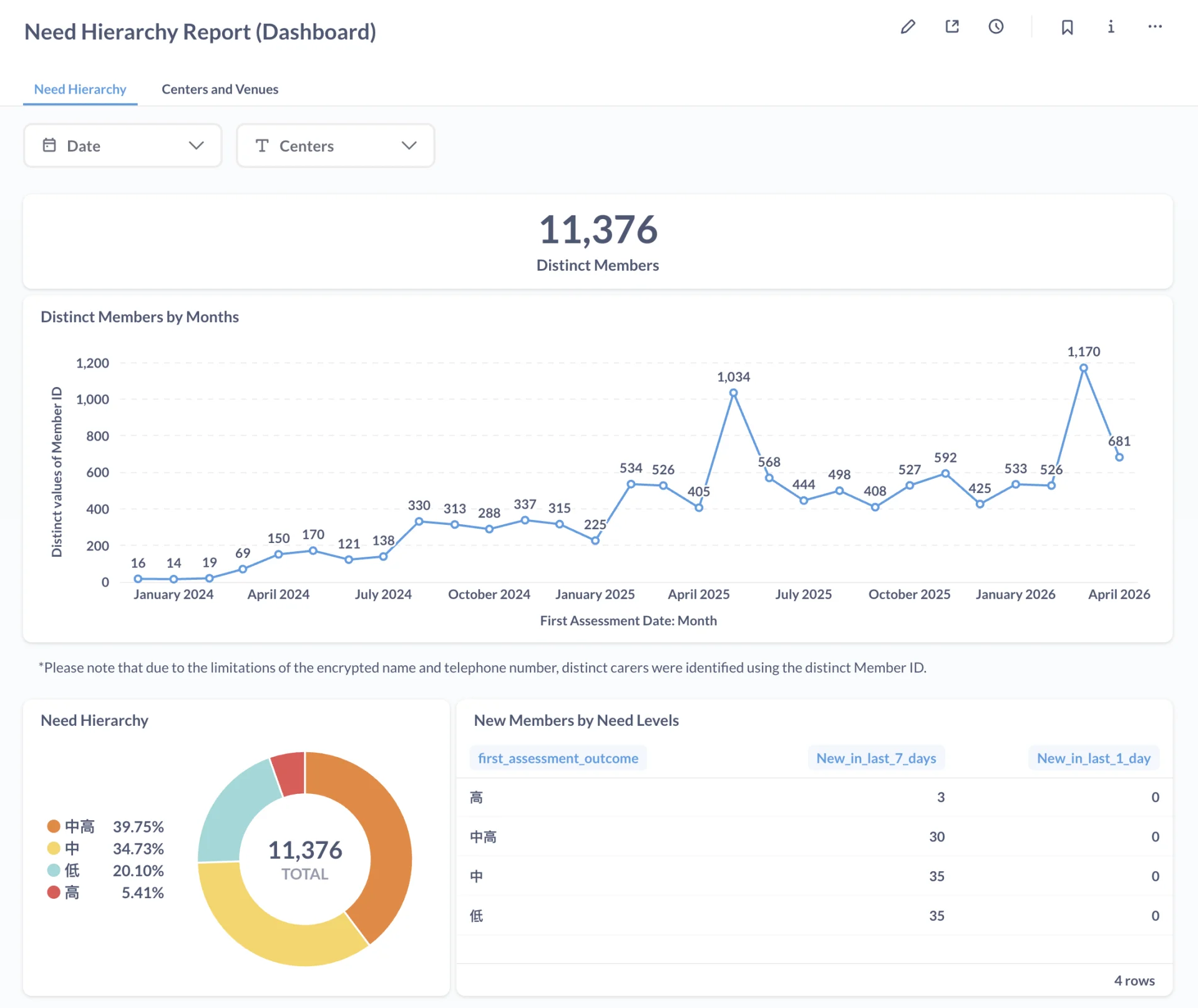Open the Date filter field
The image size is (1198, 1008).
point(123,145)
